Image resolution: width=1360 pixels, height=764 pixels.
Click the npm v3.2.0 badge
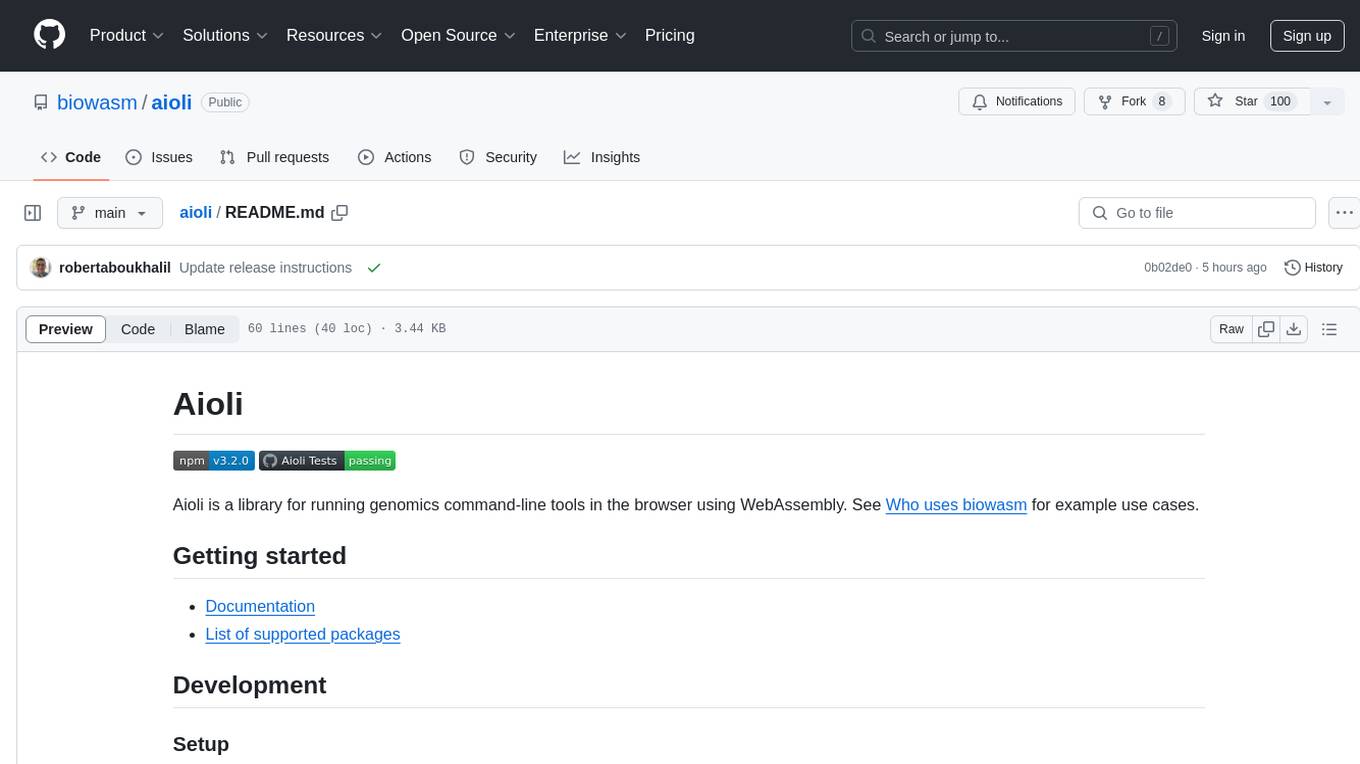[x=213, y=460]
